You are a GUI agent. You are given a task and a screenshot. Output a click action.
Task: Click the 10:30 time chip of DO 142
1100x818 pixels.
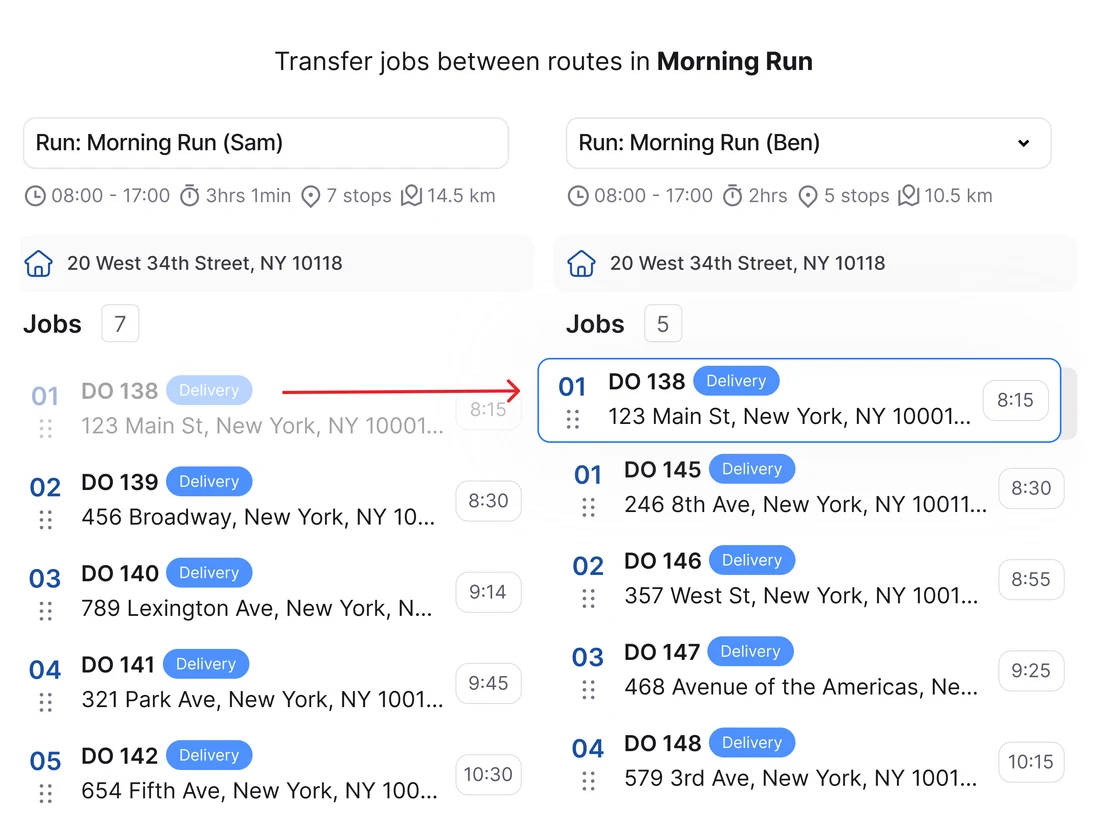488,775
